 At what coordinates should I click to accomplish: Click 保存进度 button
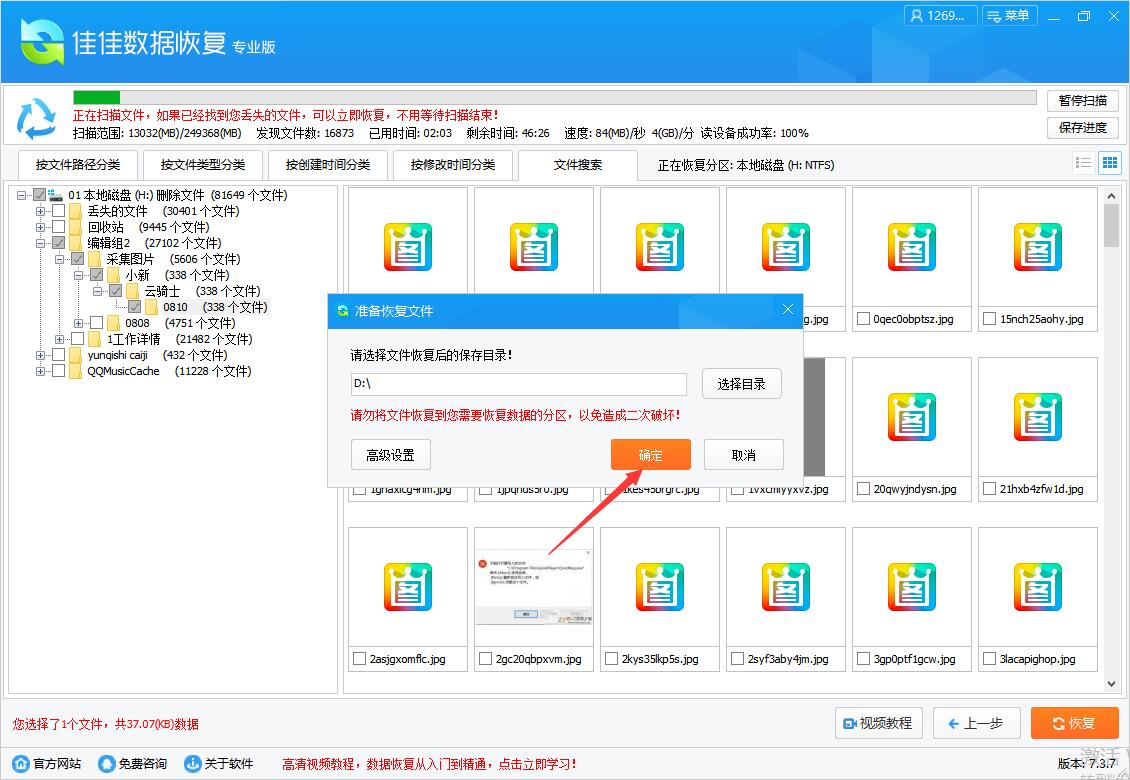click(1082, 128)
